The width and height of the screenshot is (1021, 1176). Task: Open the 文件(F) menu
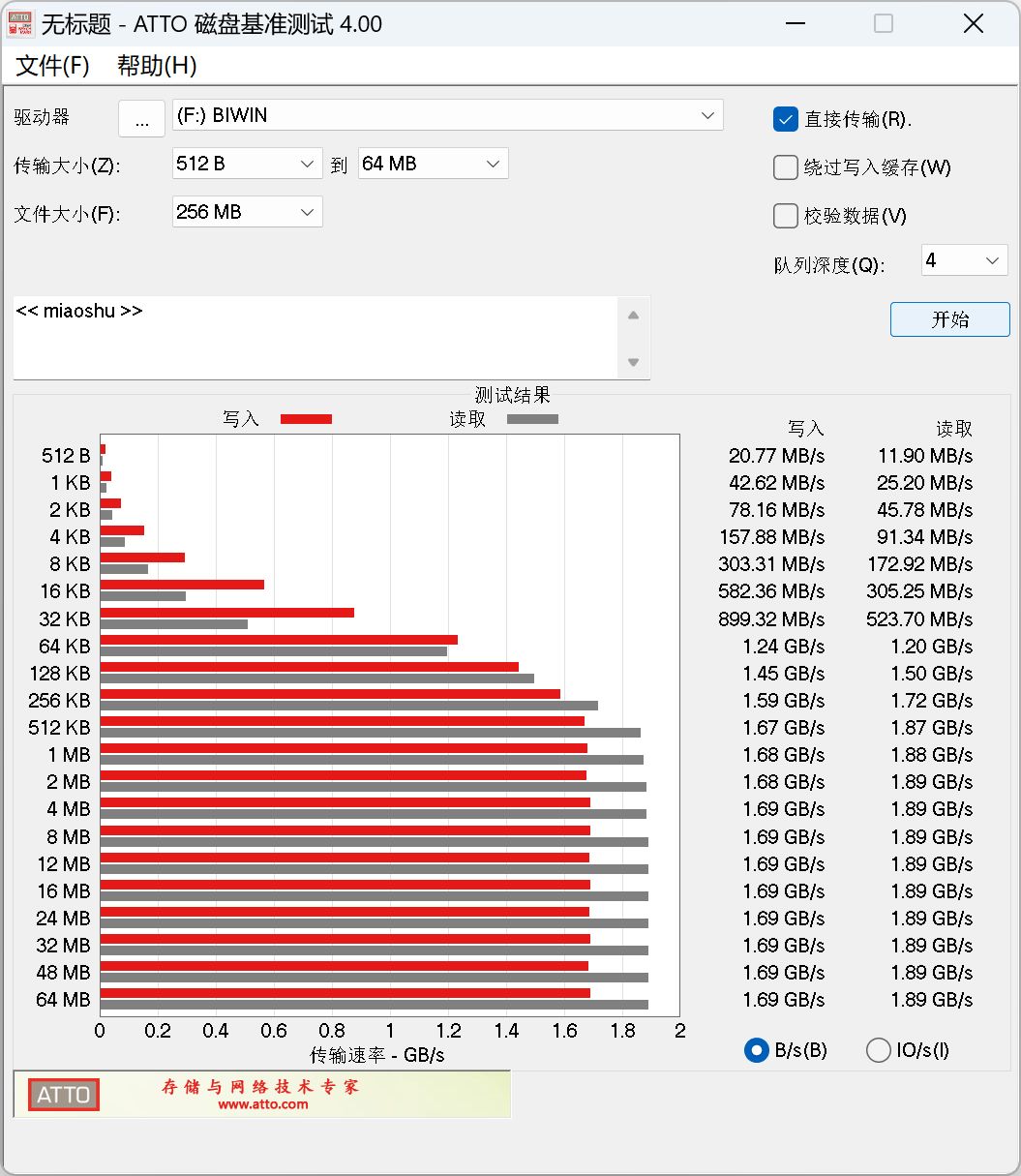pyautogui.click(x=50, y=66)
